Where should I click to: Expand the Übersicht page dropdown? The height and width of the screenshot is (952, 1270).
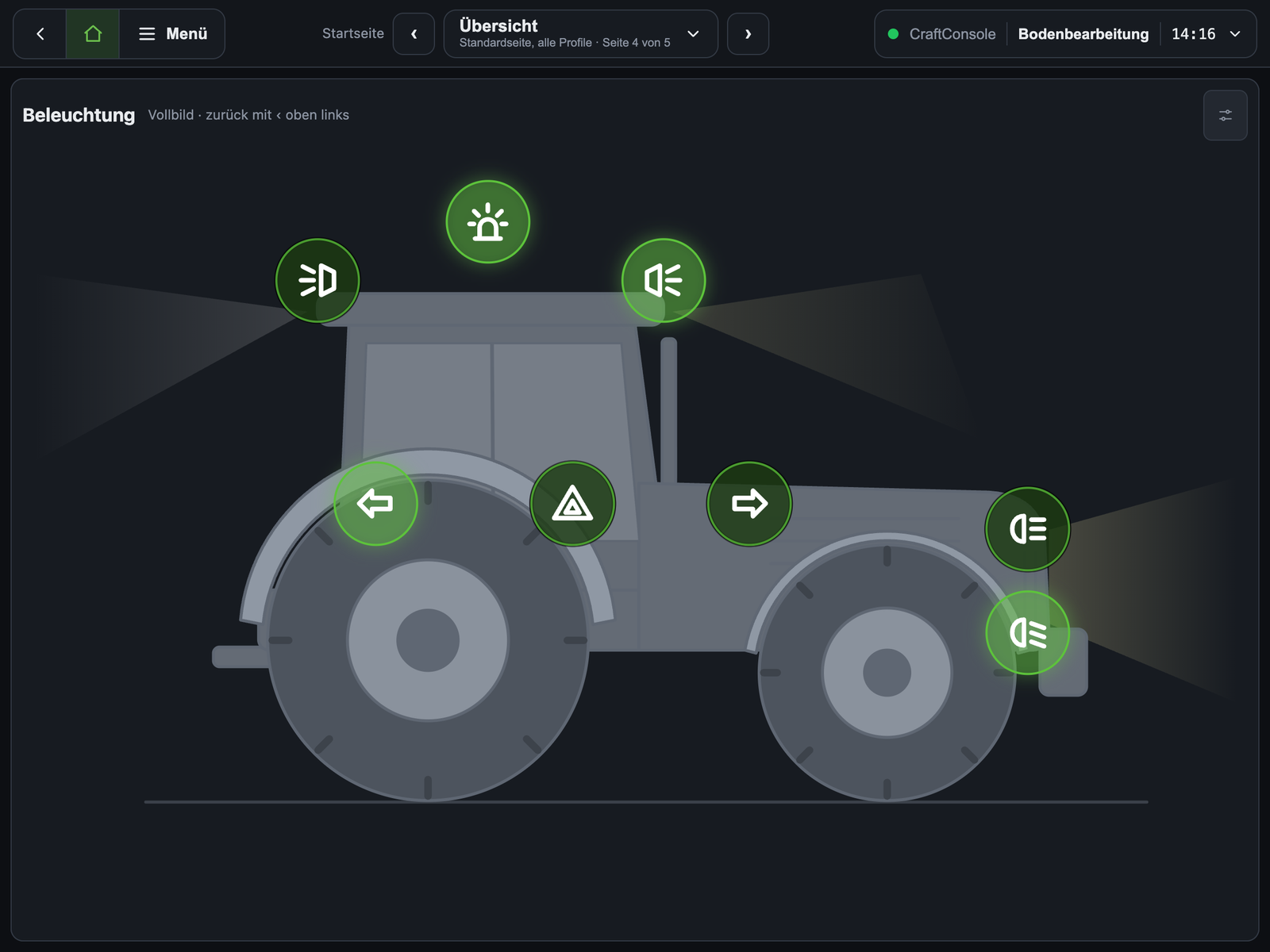tap(580, 34)
